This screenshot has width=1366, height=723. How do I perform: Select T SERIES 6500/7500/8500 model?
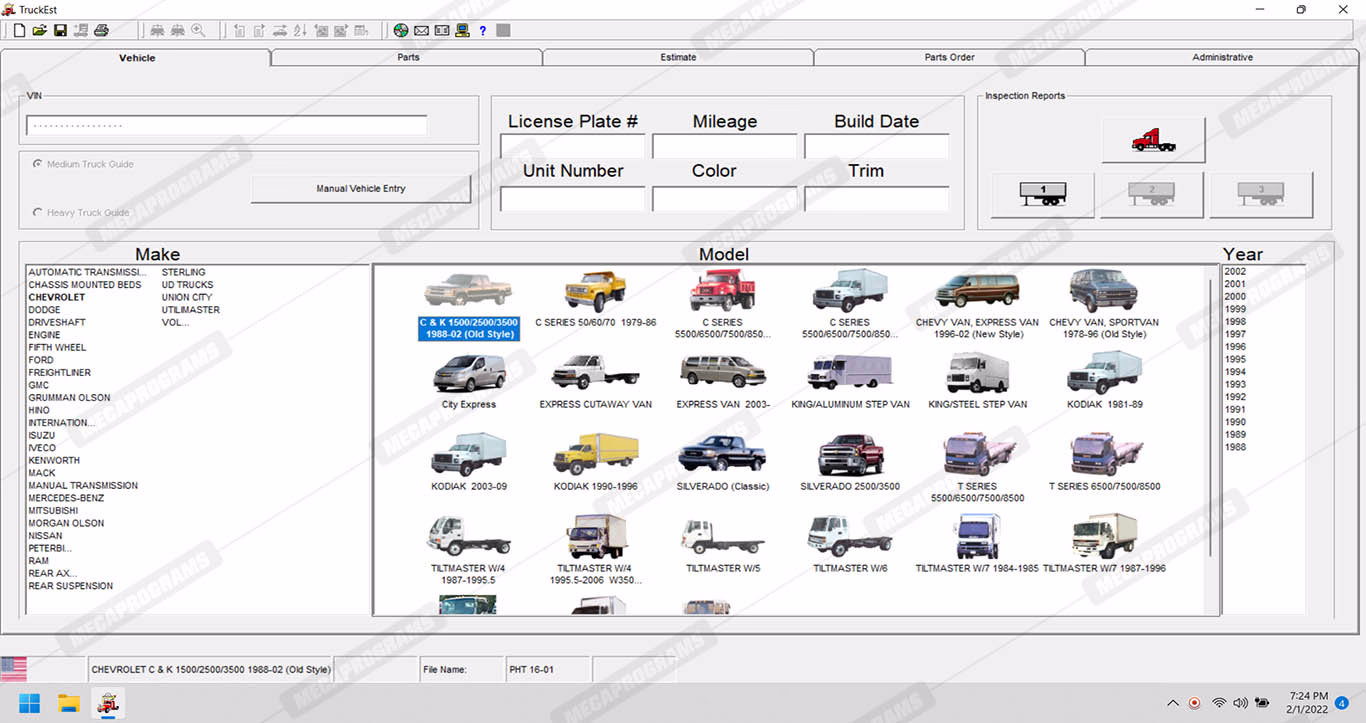(1104, 464)
